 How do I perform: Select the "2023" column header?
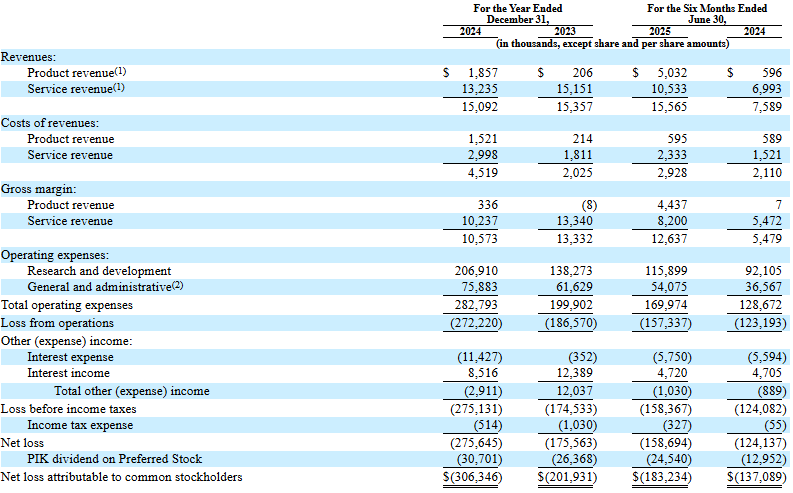tap(565, 31)
